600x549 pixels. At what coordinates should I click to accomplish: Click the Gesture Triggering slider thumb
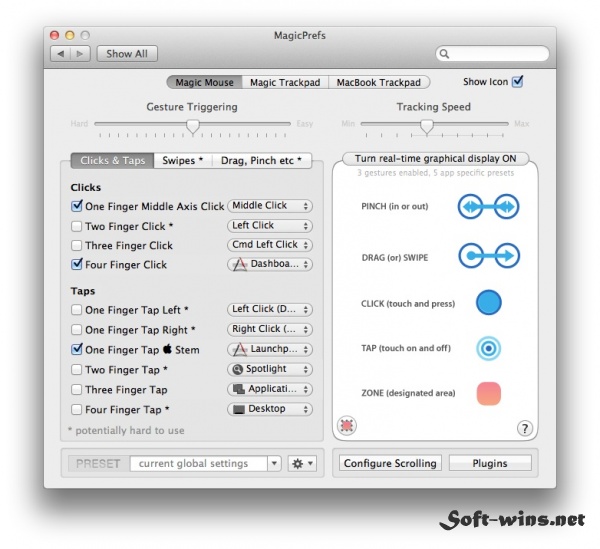[193, 126]
